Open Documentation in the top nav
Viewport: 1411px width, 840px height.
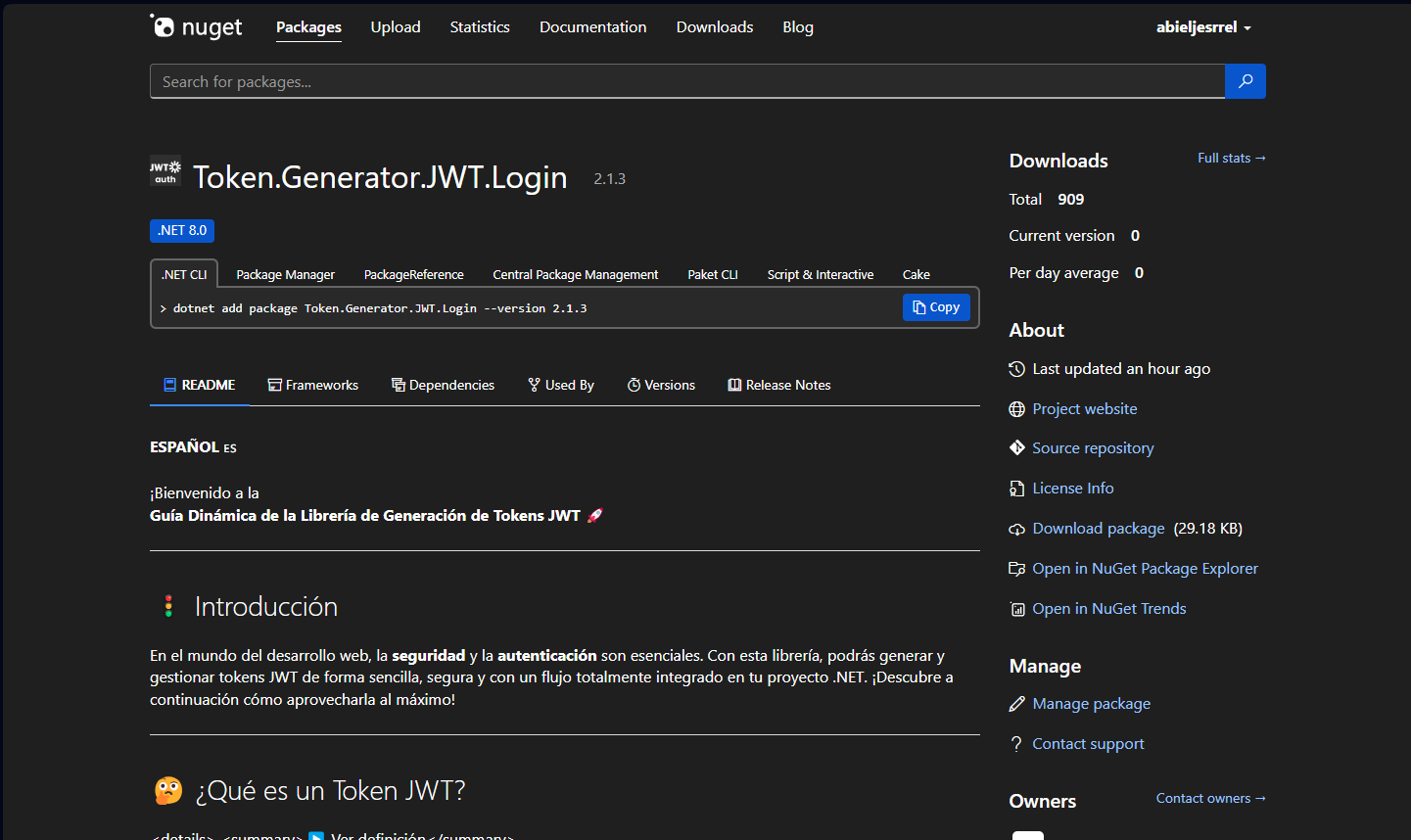pyautogui.click(x=592, y=27)
